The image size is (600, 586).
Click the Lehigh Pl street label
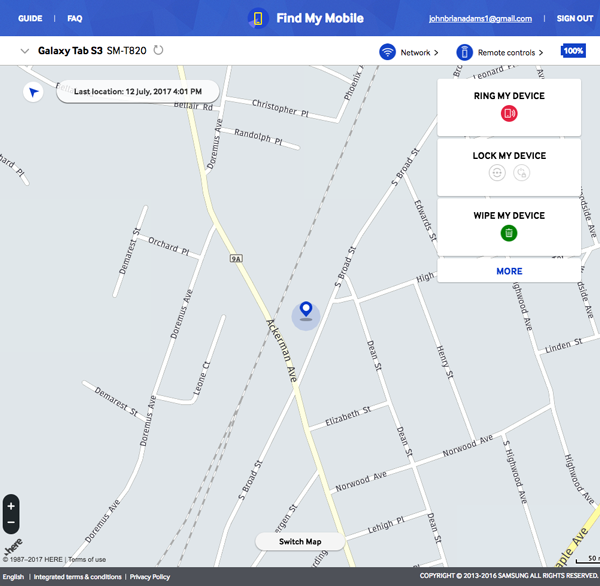(x=386, y=525)
